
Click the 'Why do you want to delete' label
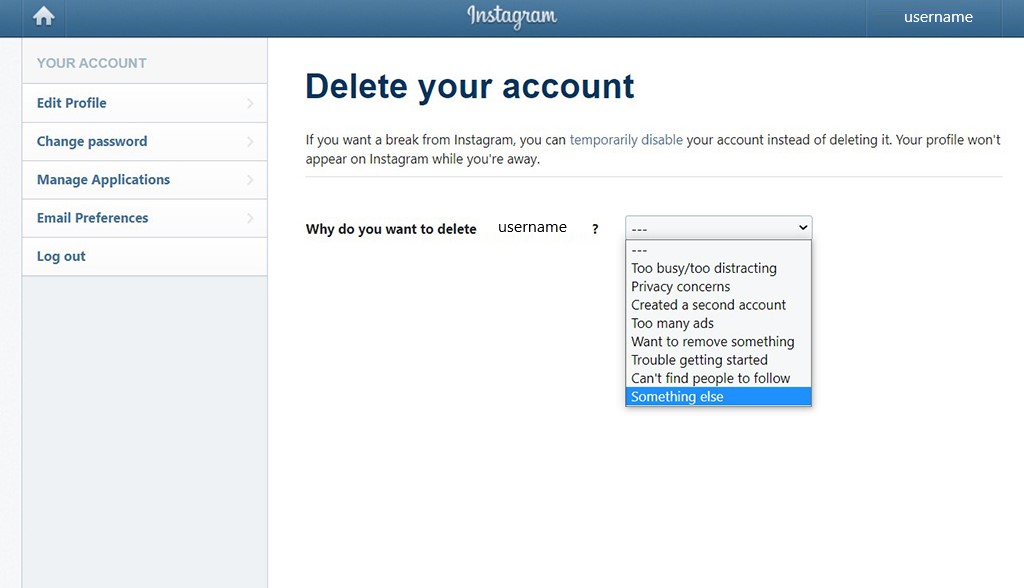coord(391,229)
